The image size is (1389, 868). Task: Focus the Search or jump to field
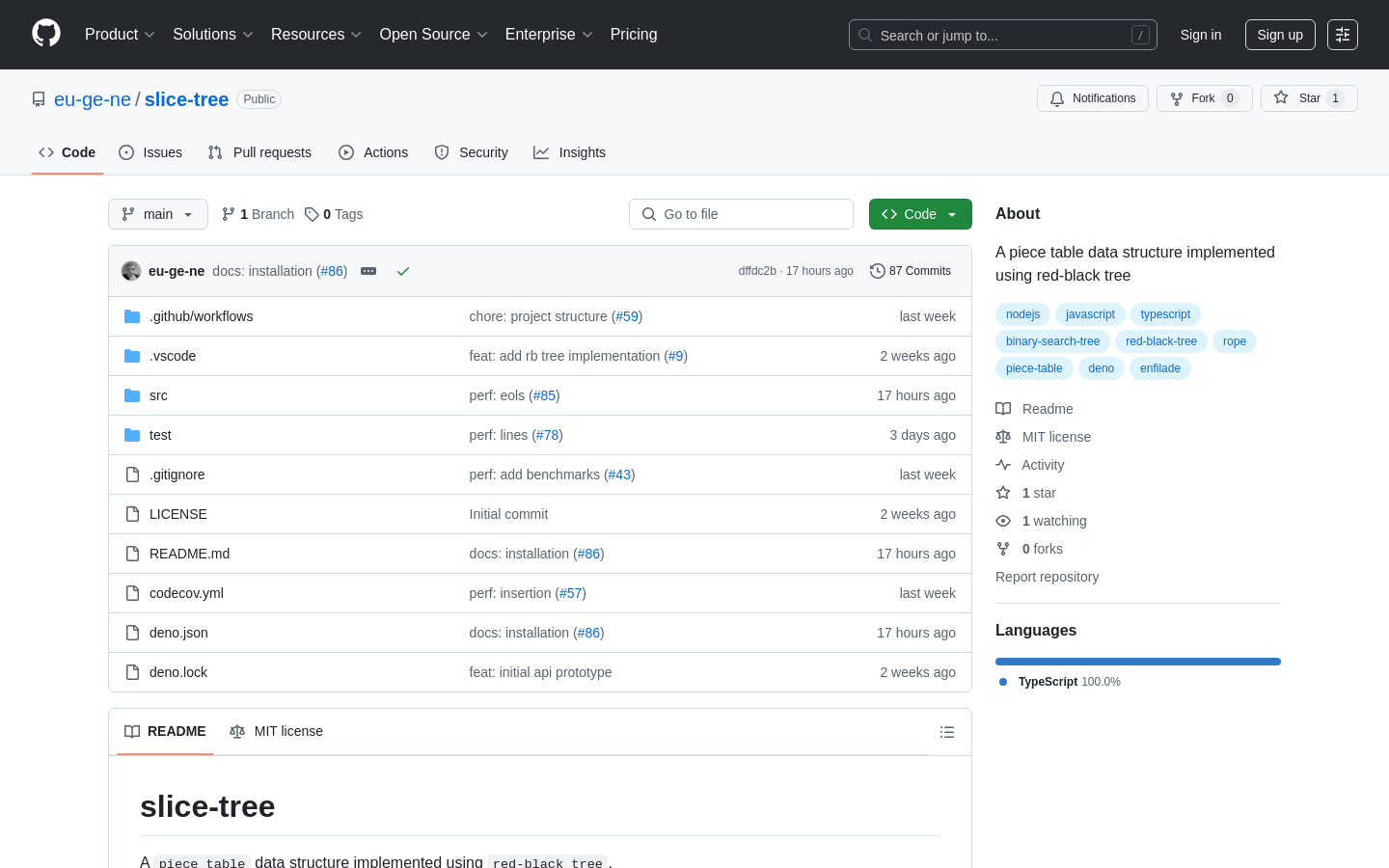(x=1003, y=35)
